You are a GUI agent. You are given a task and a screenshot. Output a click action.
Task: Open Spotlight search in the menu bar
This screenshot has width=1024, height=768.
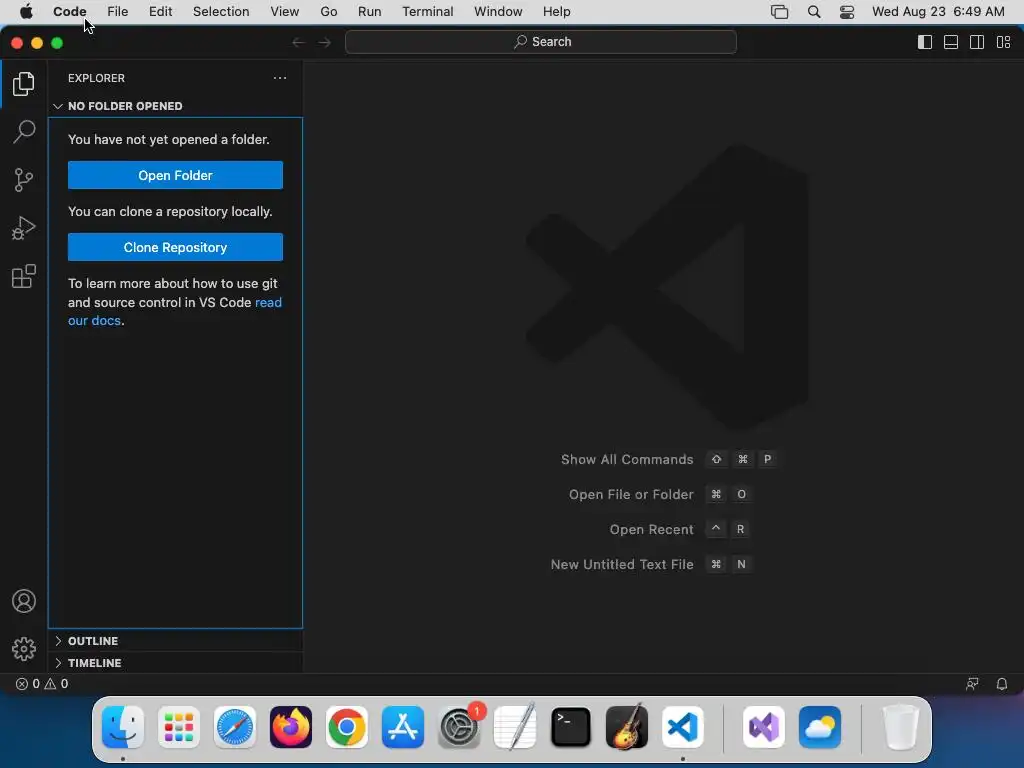[x=814, y=12]
